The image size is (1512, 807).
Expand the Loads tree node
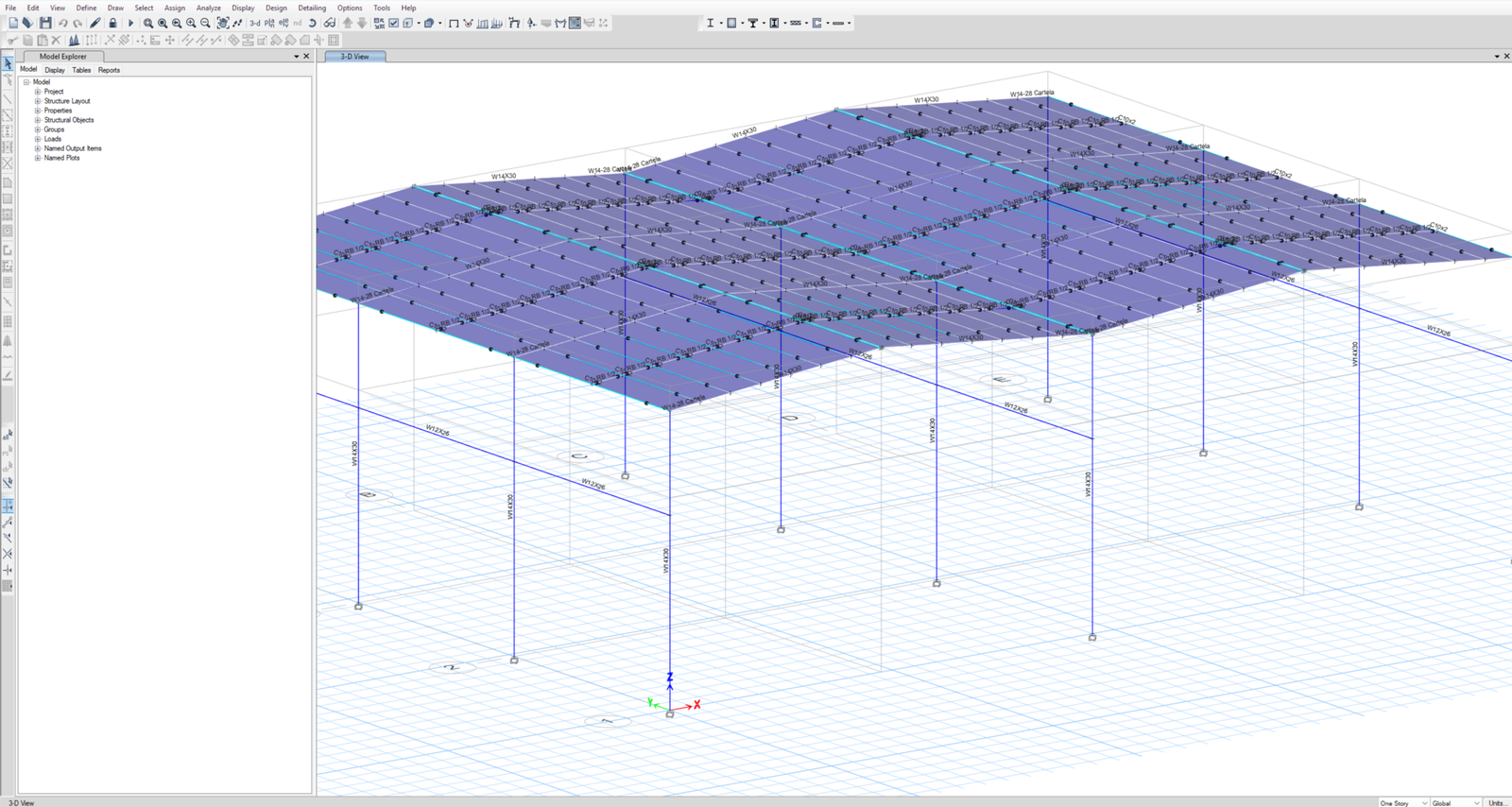[38, 139]
